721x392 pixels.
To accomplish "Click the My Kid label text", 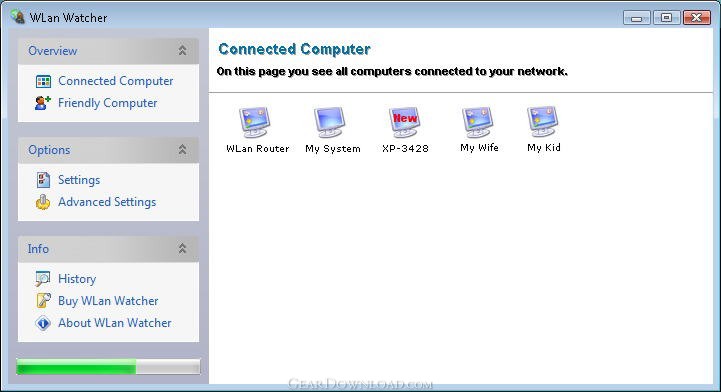I will [x=544, y=148].
